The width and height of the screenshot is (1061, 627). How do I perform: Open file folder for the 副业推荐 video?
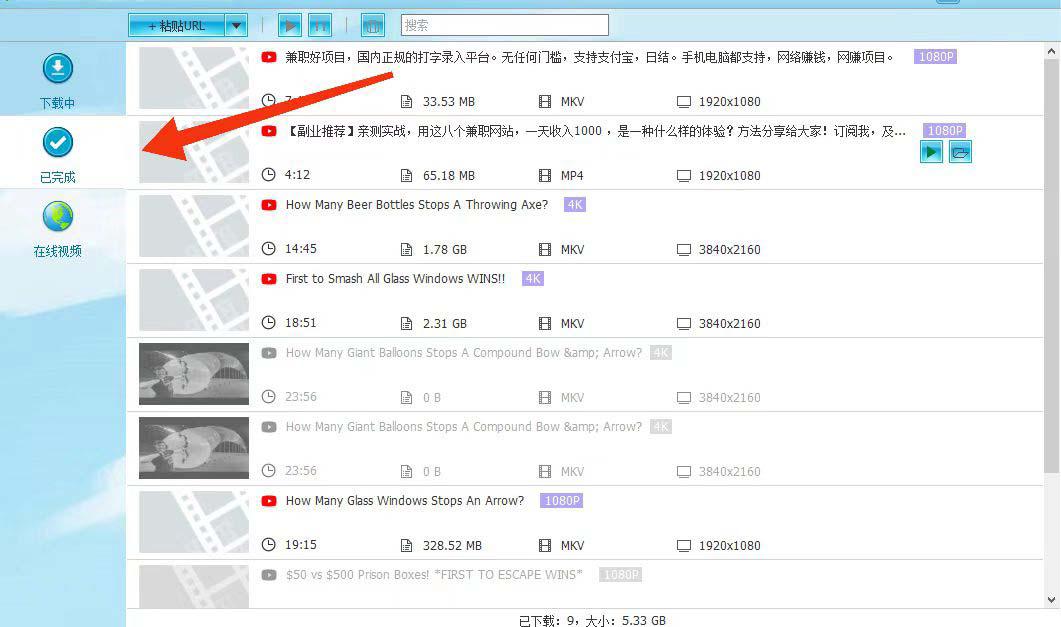click(x=960, y=152)
